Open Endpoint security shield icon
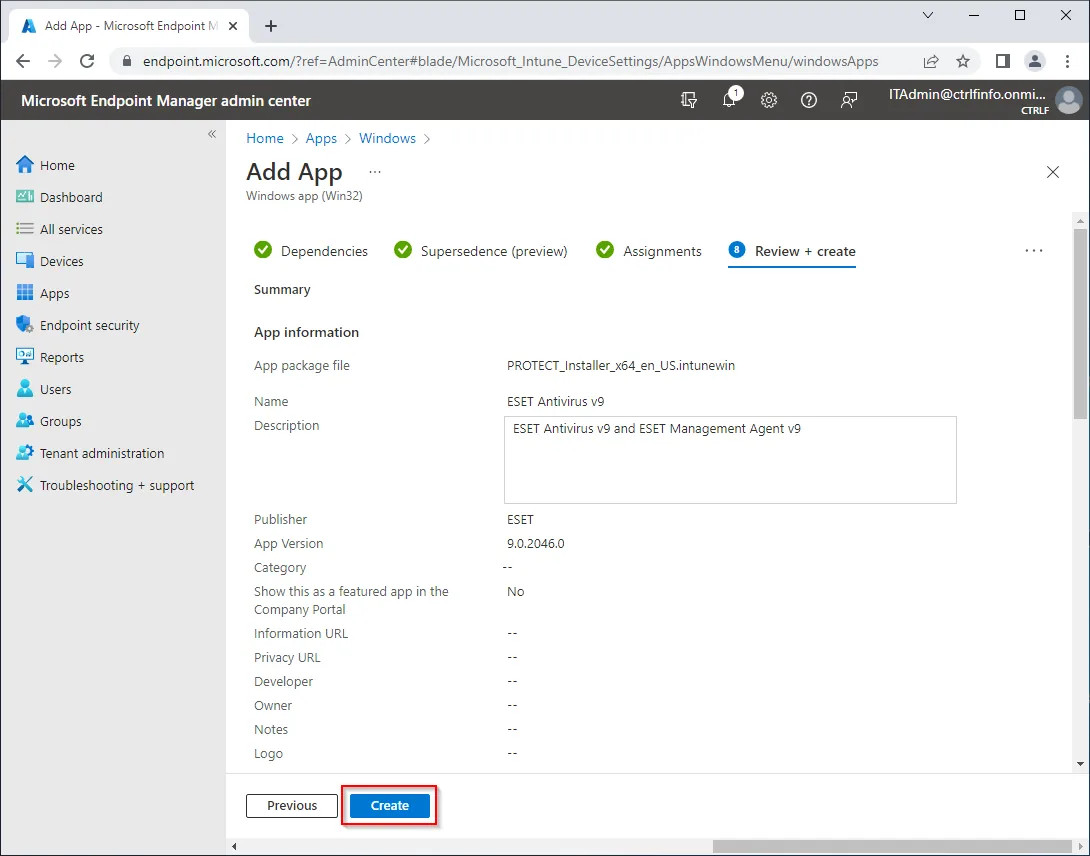This screenshot has height=856, width=1090. (x=24, y=325)
